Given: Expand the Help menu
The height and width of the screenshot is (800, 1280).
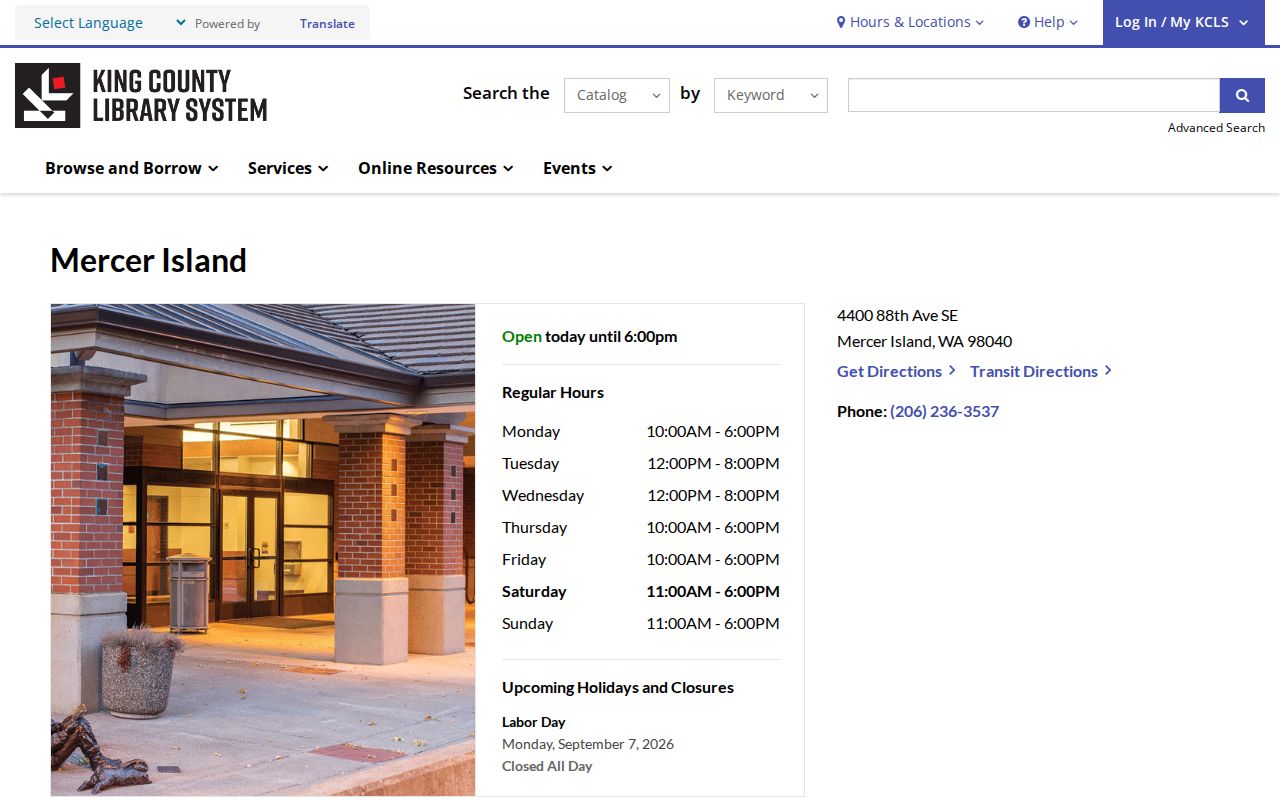Looking at the screenshot, I should click(x=1048, y=22).
